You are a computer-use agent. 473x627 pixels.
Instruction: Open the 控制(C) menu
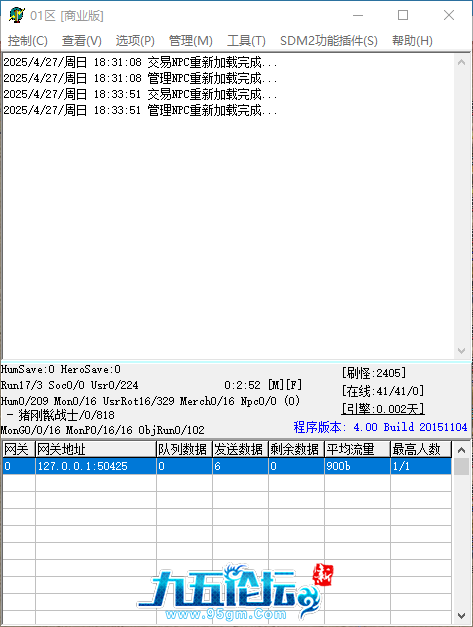(x=27, y=40)
